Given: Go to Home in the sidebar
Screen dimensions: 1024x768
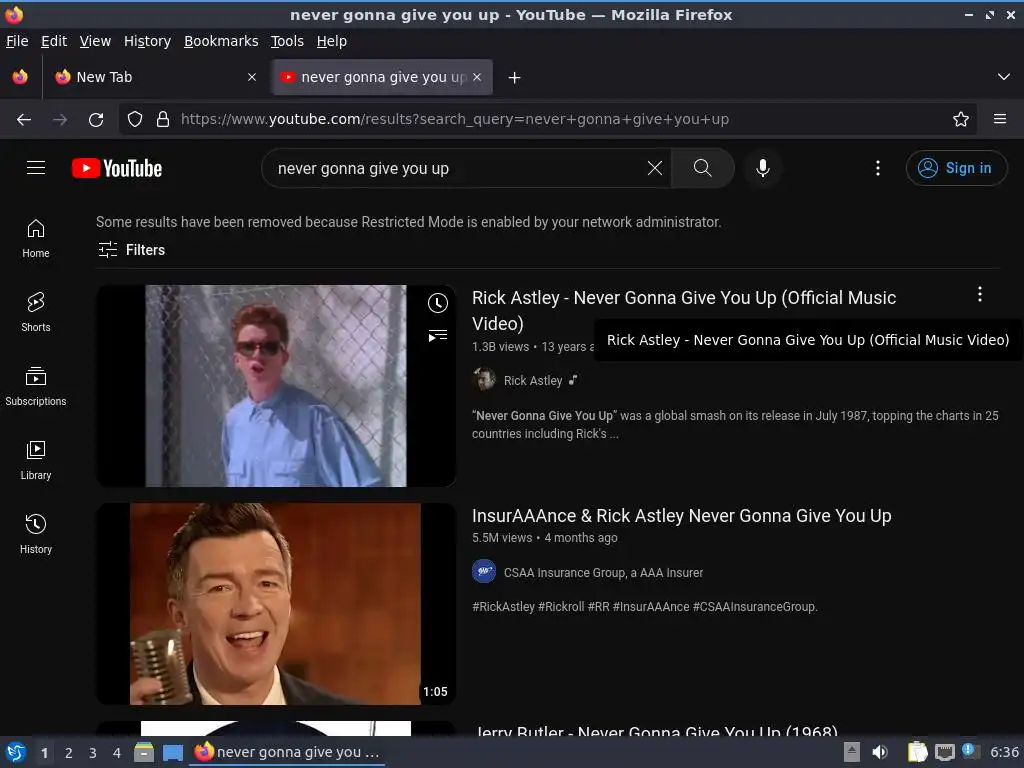Looking at the screenshot, I should click(36, 238).
